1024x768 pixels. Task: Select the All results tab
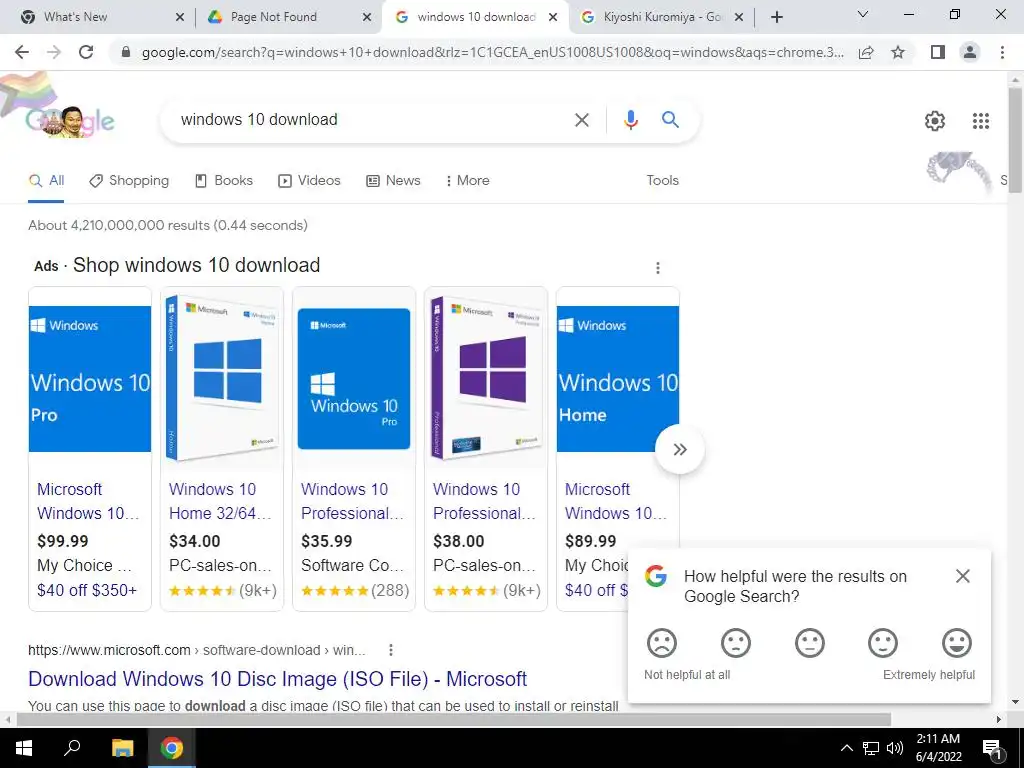coord(46,180)
